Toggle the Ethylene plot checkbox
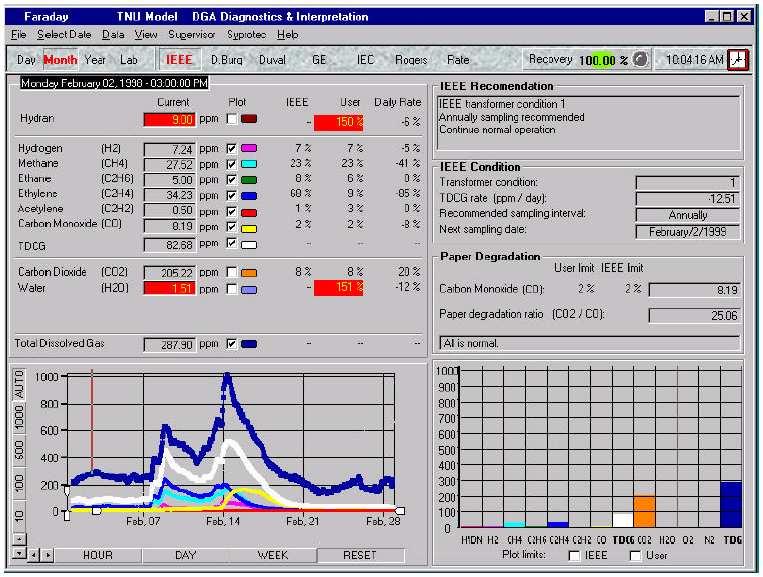The image size is (763, 577). tap(232, 196)
